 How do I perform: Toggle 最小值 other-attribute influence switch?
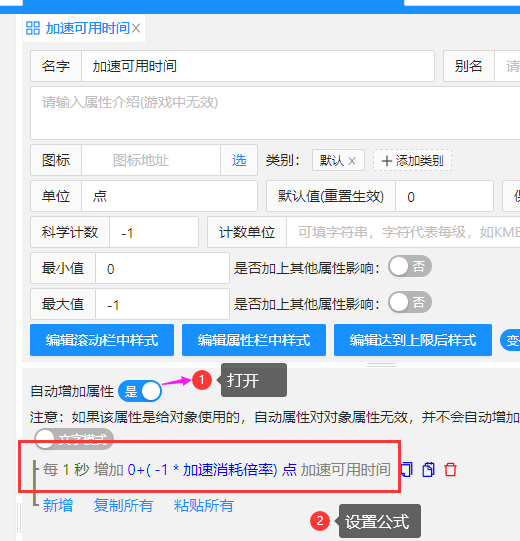pyautogui.click(x=410, y=266)
